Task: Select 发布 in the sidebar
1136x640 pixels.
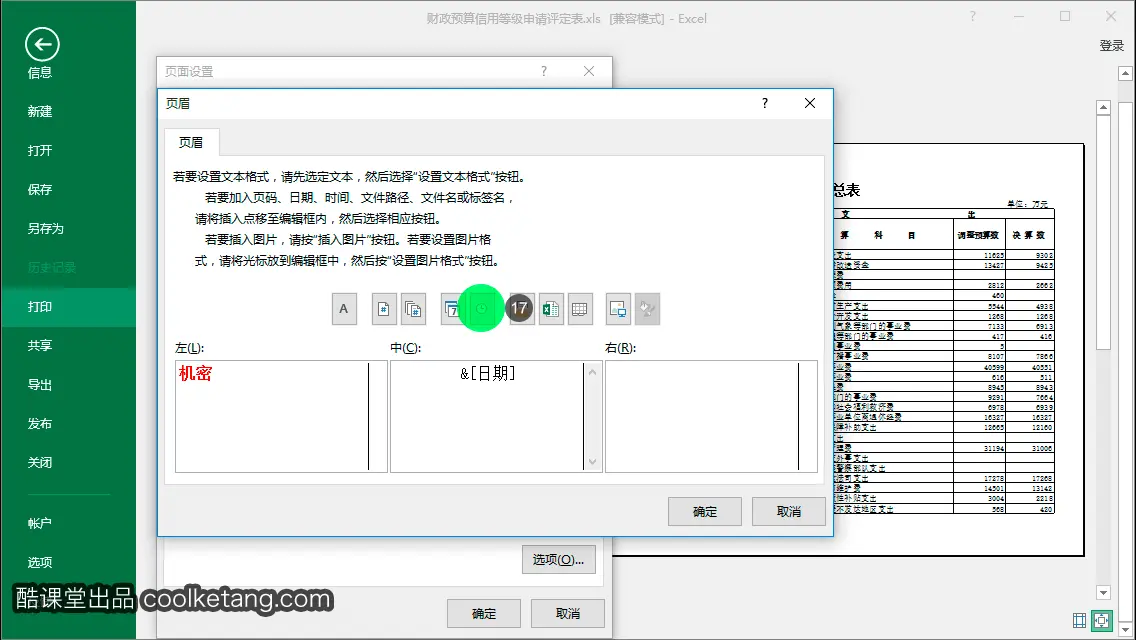Action: point(40,424)
